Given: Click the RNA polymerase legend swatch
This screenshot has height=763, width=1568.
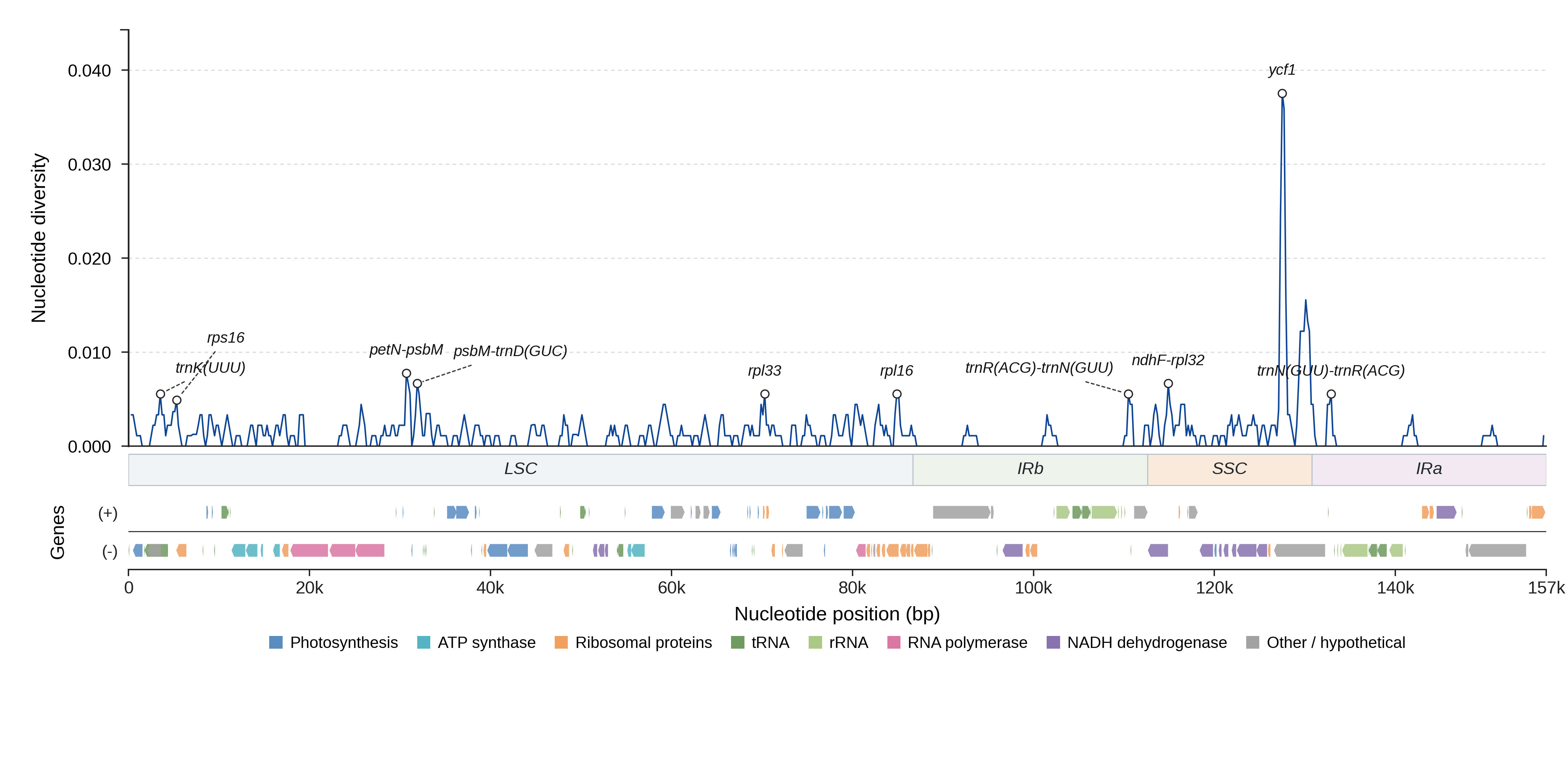Looking at the screenshot, I should click(894, 642).
